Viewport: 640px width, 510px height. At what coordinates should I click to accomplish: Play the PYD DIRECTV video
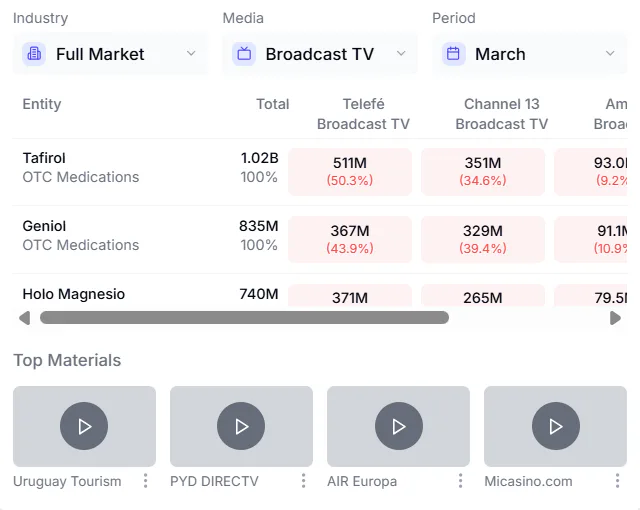tap(241, 426)
